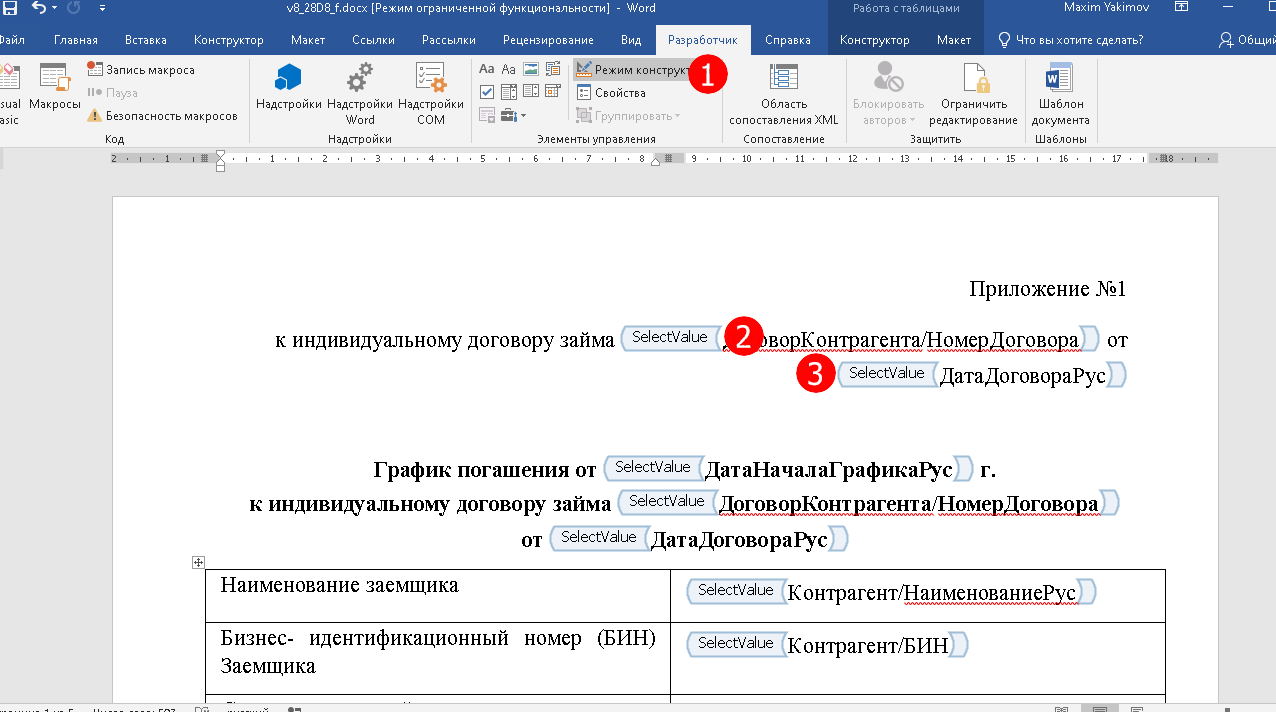1276x712 pixels.
Task: Switch to the Вставка tab
Action: tap(146, 40)
